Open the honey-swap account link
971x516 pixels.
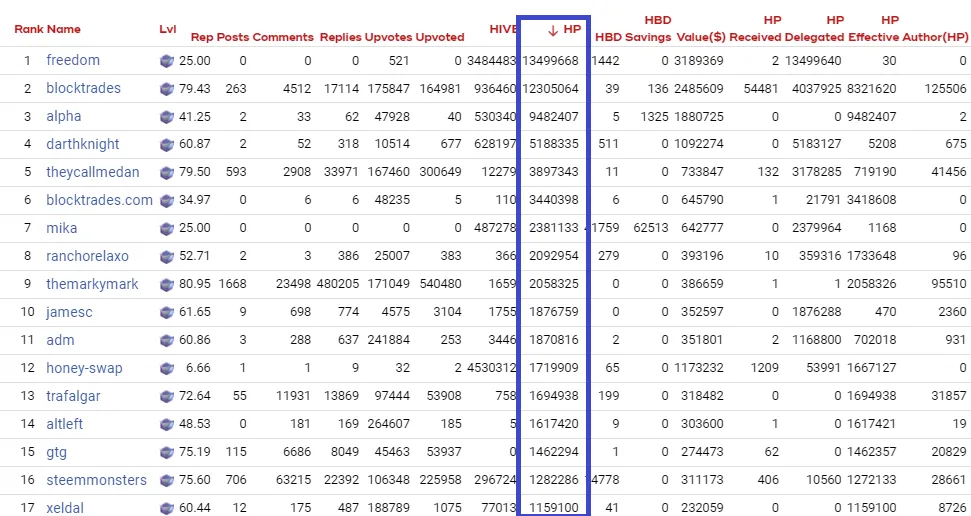84,368
